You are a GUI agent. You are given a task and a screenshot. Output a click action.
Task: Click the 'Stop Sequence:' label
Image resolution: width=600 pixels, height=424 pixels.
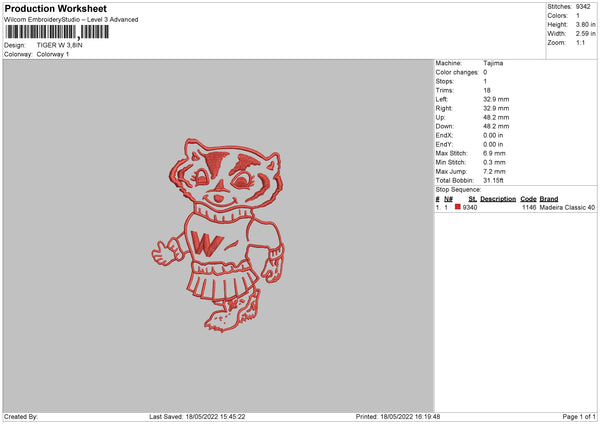point(458,190)
